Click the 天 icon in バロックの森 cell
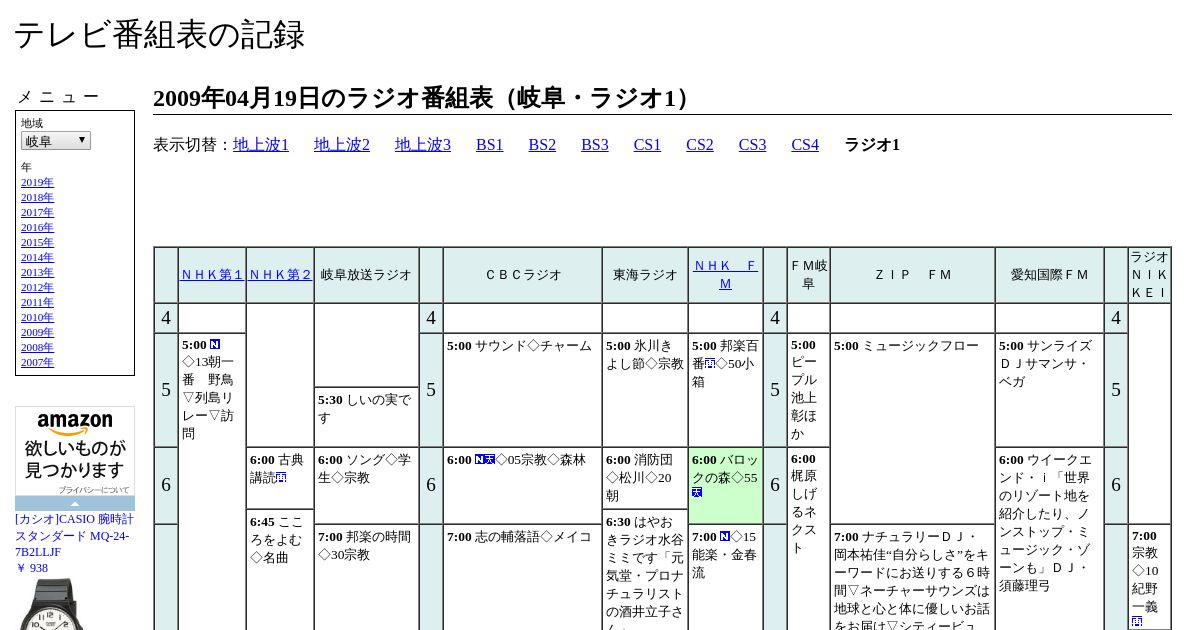 pos(697,492)
